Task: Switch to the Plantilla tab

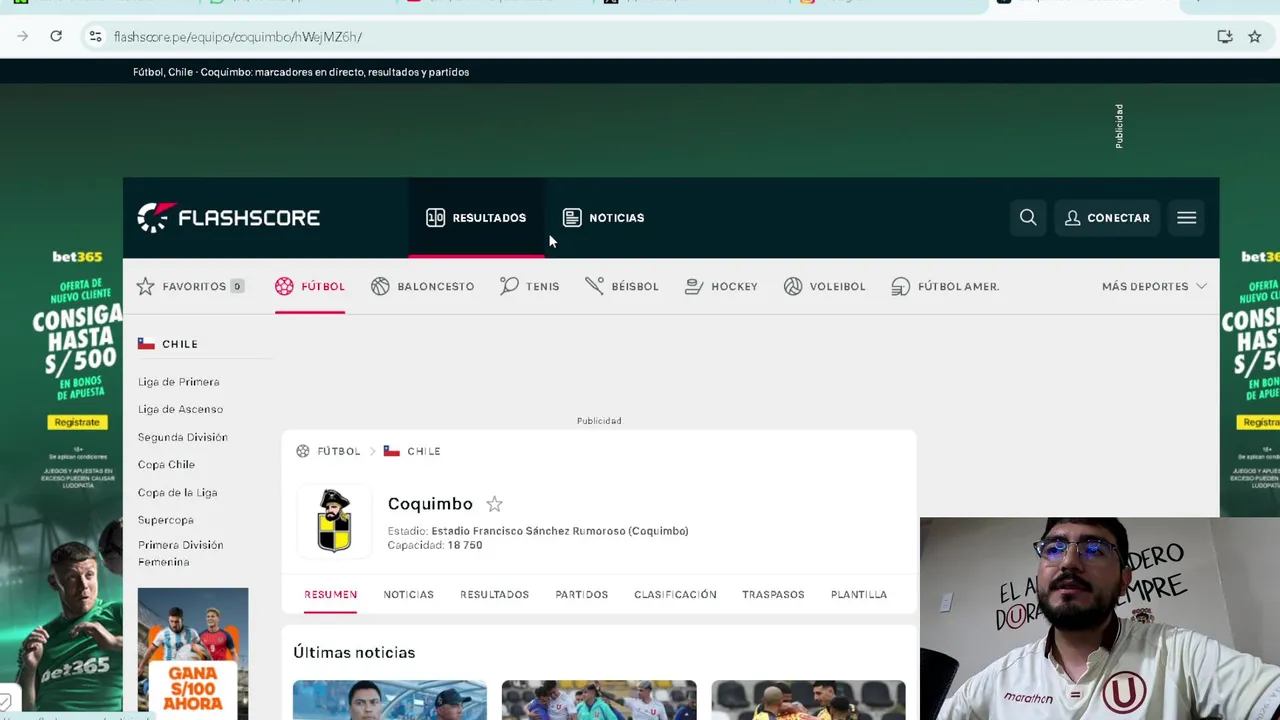Action: click(859, 594)
